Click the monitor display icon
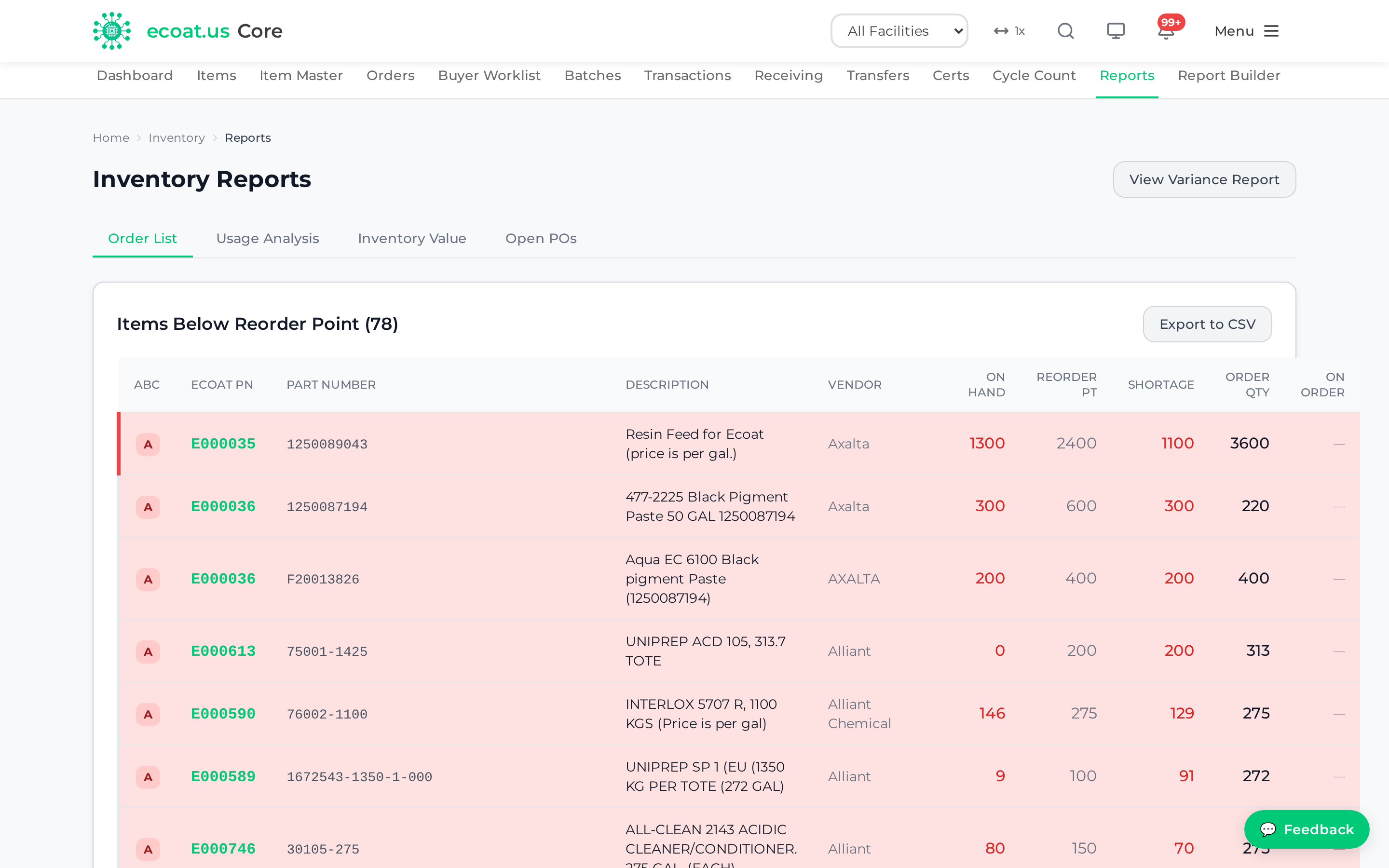This screenshot has width=1389, height=868. [x=1116, y=31]
